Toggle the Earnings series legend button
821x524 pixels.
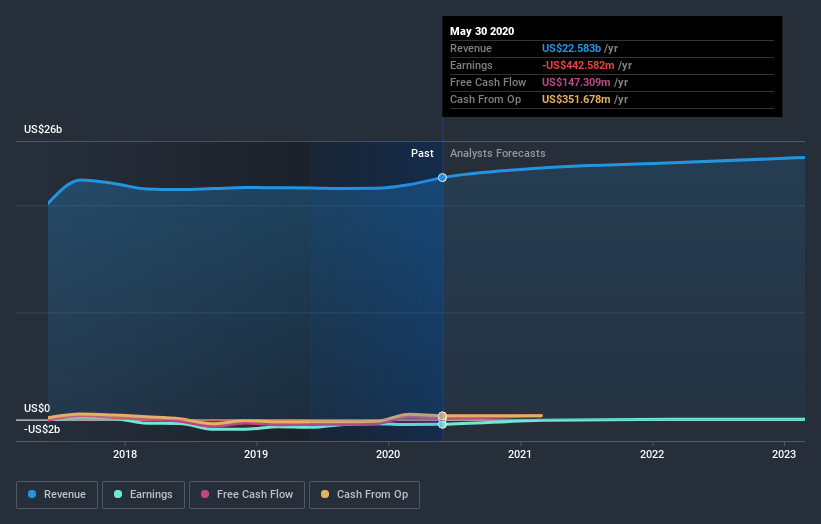click(x=143, y=495)
